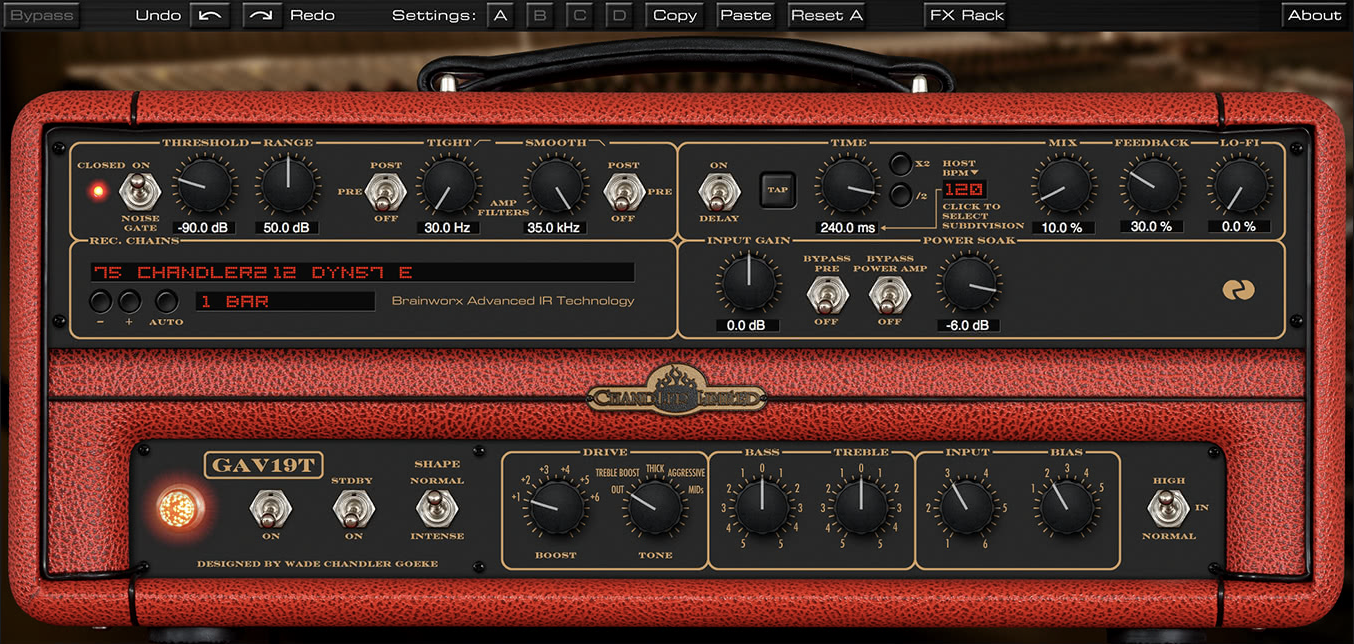Double the delay time with X2
The width and height of the screenshot is (1354, 644).
pyautogui.click(x=901, y=166)
